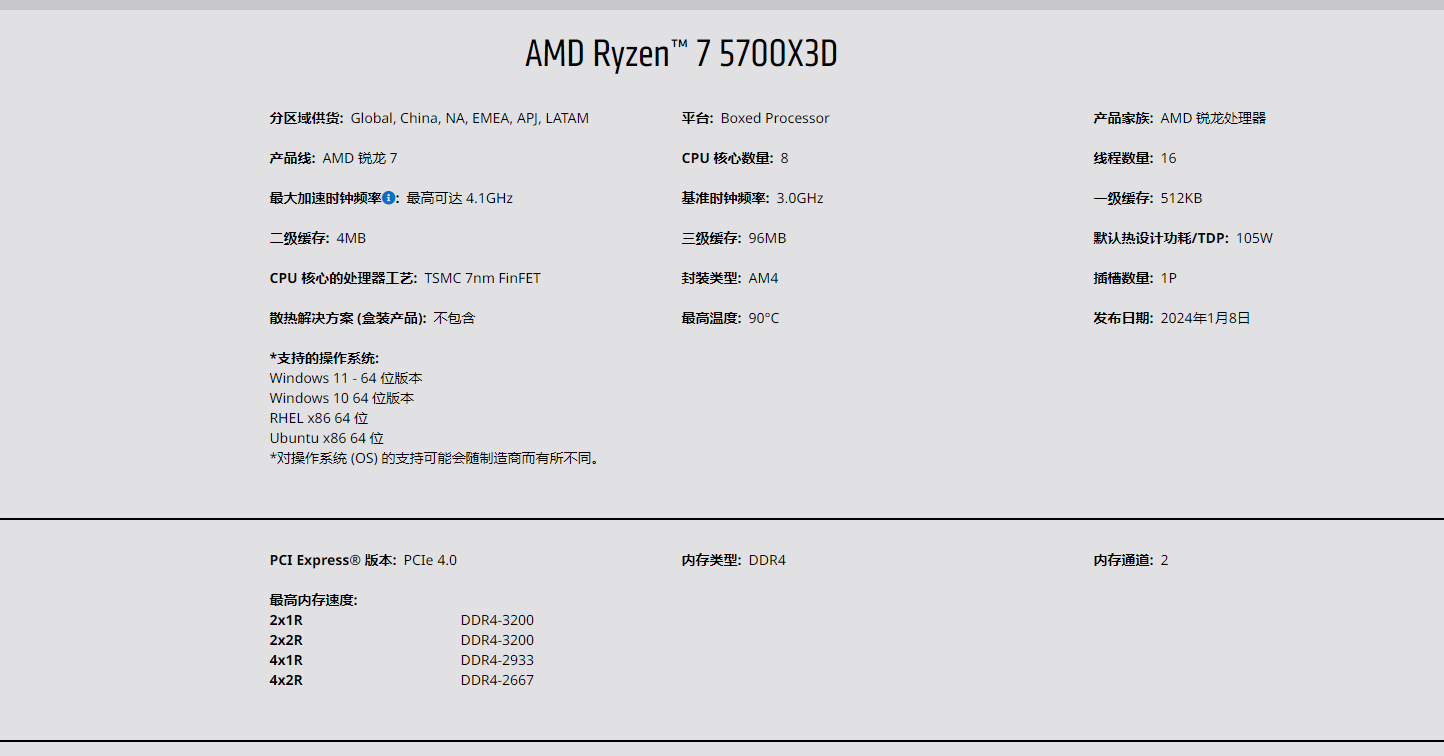Click the TSMC 7nm FinFET process value
1444x756 pixels.
(x=482, y=278)
